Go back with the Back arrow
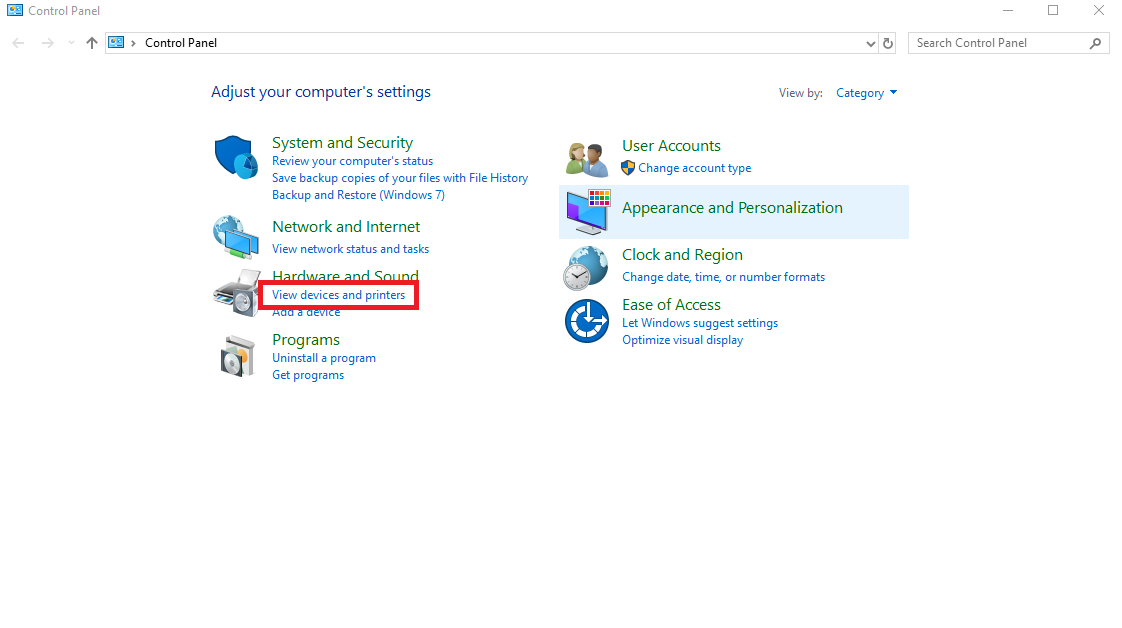Screen dimensions: 1122x628 [19, 43]
